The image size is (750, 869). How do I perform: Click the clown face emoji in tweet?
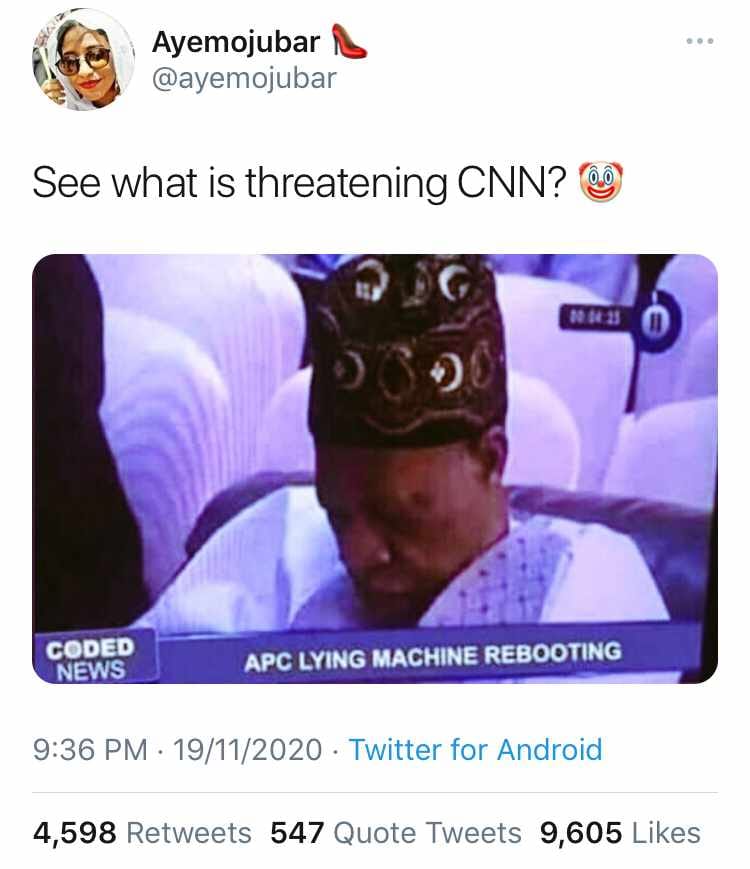[x=600, y=183]
